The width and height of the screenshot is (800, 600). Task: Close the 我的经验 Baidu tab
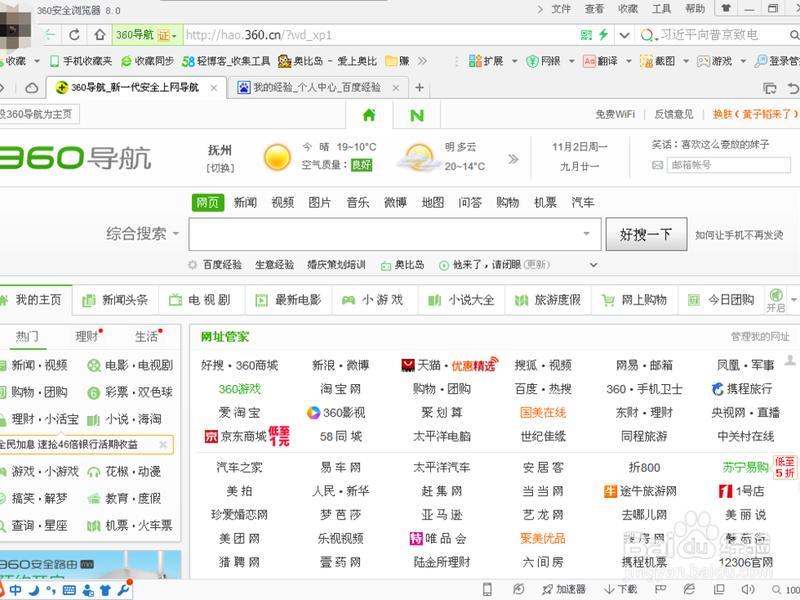[395, 88]
